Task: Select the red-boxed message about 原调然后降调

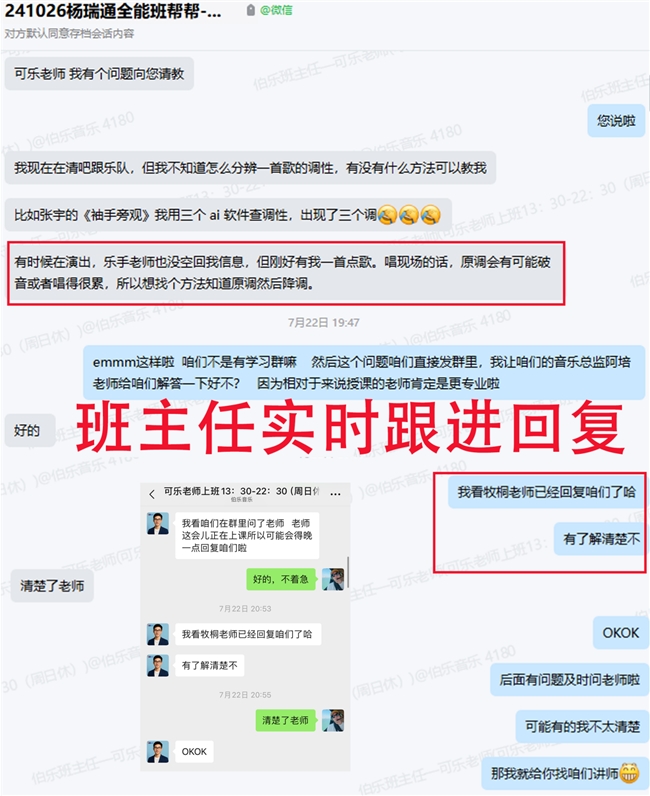Action: click(286, 273)
